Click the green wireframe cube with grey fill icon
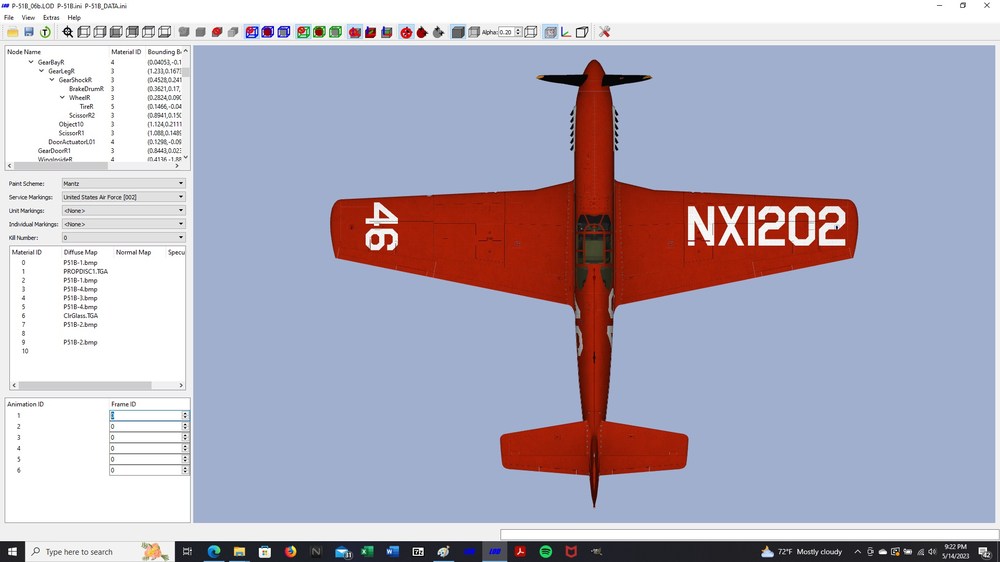This screenshot has width=1000, height=562. [x=335, y=32]
